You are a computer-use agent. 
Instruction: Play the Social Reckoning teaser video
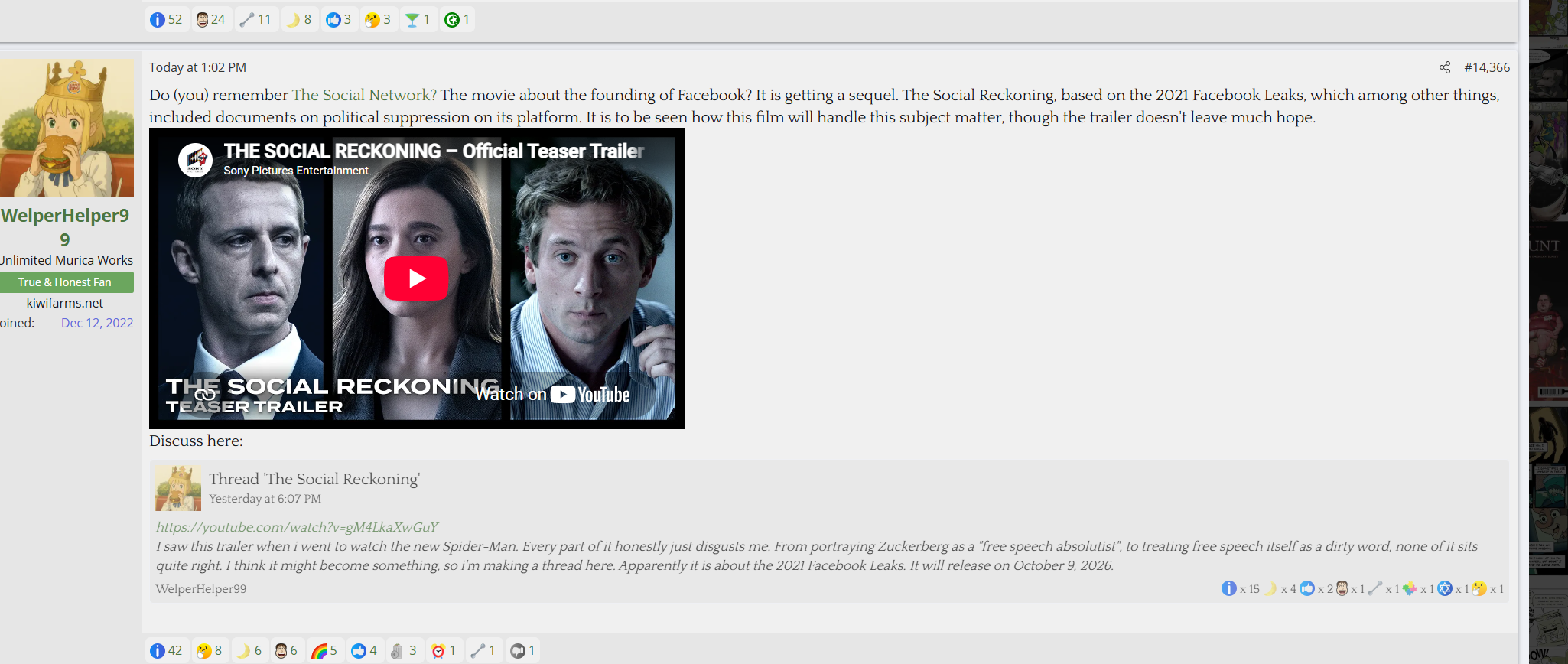click(x=416, y=278)
